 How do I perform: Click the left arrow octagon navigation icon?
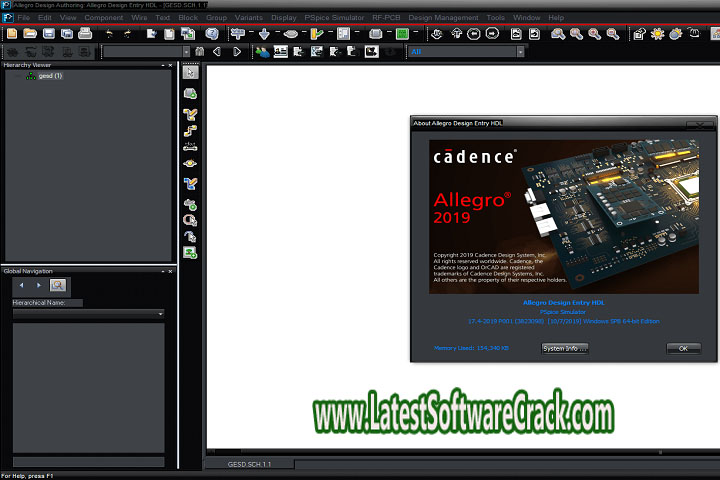[473, 34]
